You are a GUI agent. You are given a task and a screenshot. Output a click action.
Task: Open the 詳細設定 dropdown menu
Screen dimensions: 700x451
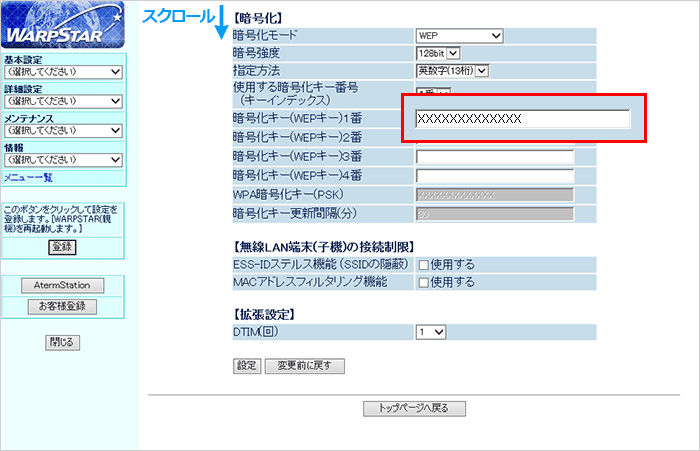click(63, 102)
